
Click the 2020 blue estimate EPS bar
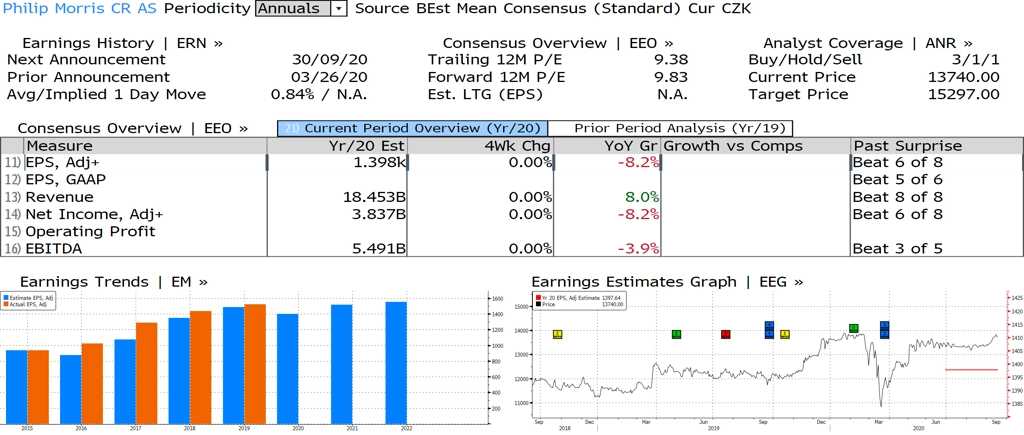(x=287, y=368)
